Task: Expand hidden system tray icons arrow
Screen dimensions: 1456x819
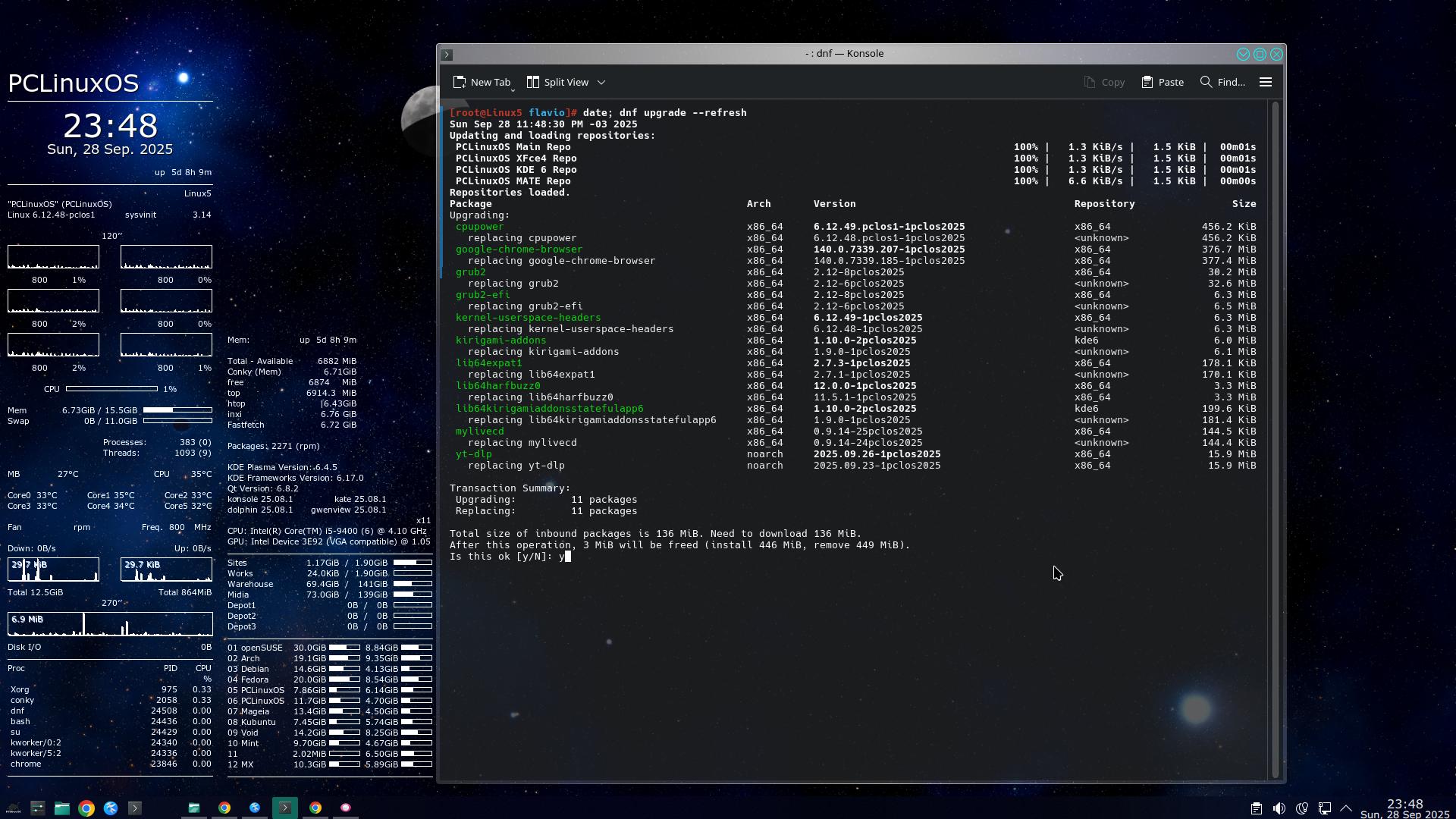Action: (x=1346, y=808)
